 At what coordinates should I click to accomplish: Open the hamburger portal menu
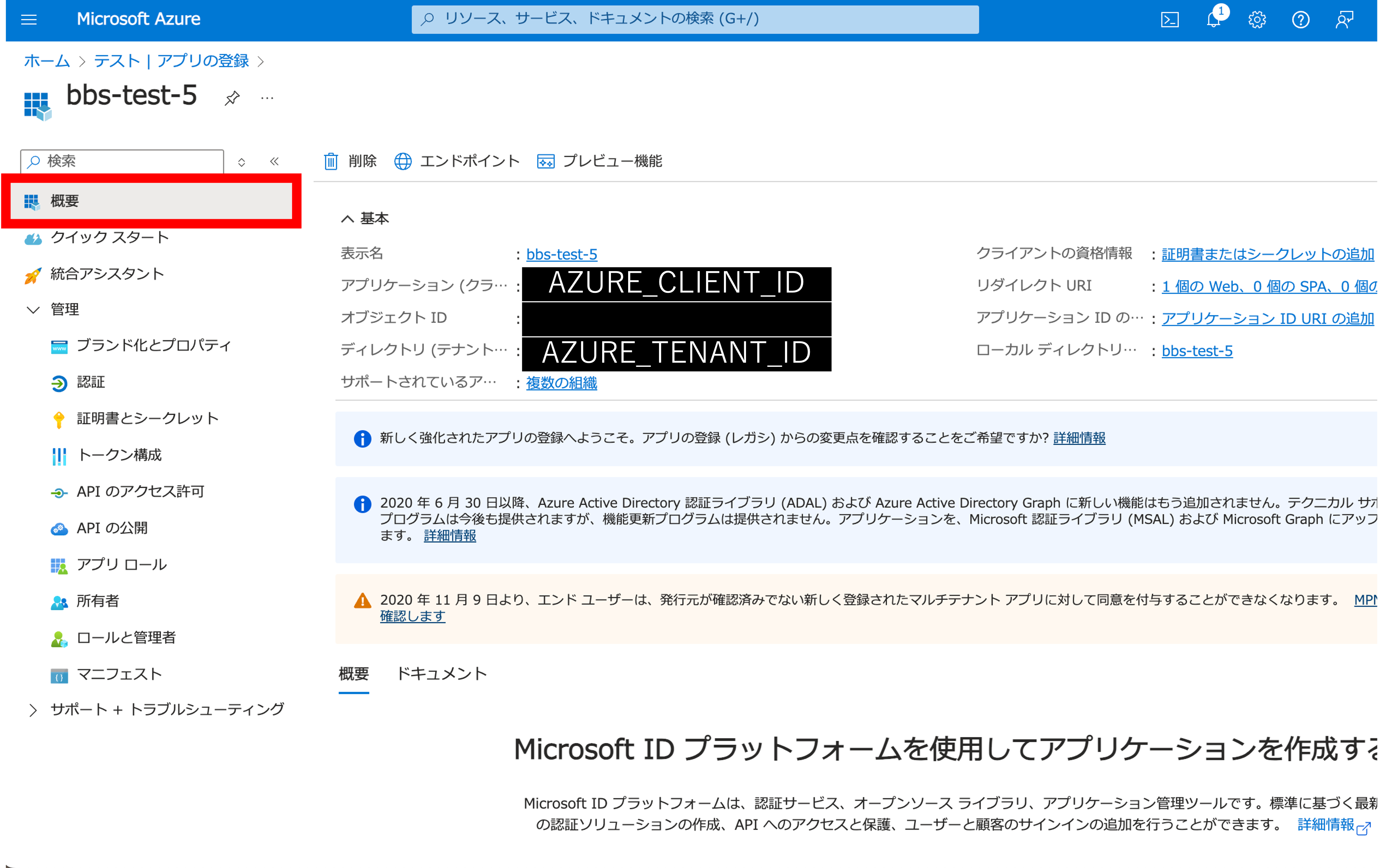click(x=29, y=20)
